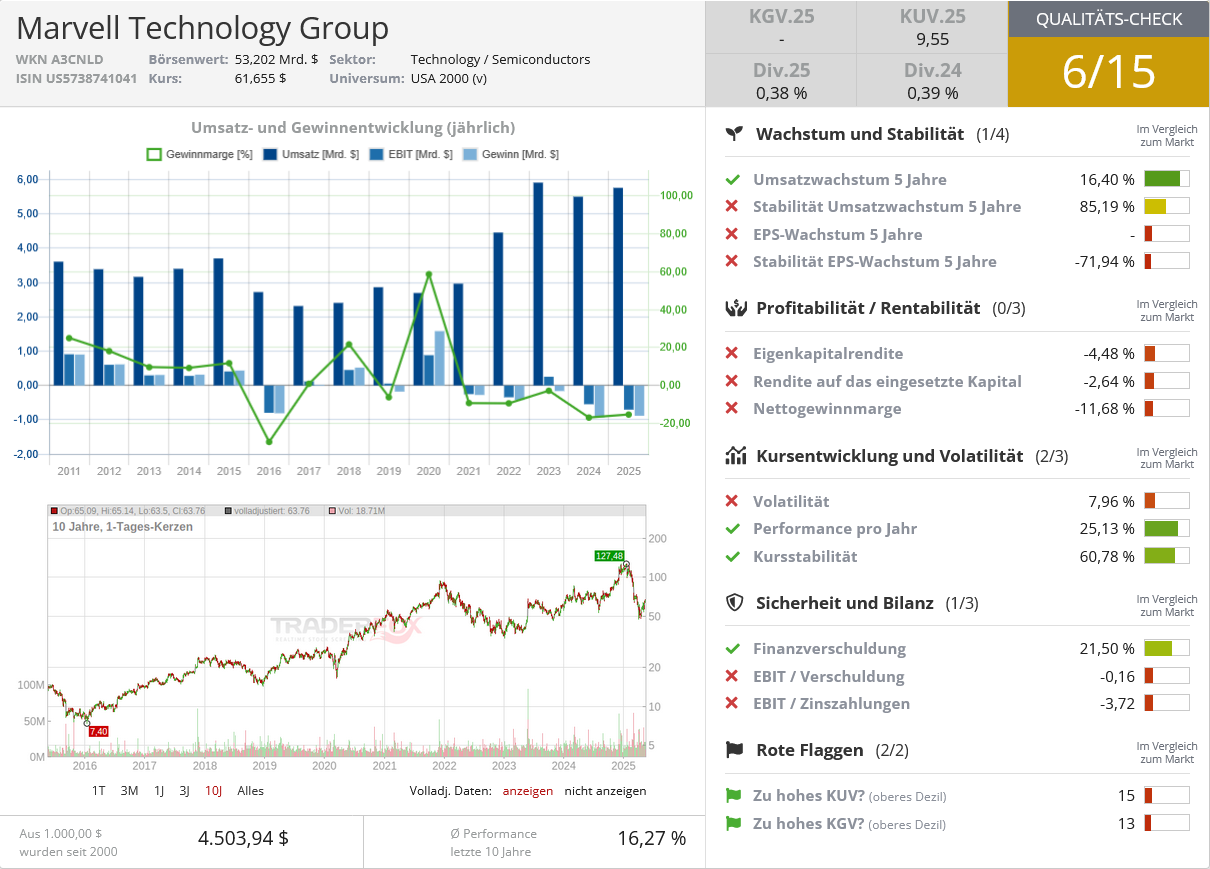
Task: Click the Marvell Technology Group title
Action: [203, 27]
